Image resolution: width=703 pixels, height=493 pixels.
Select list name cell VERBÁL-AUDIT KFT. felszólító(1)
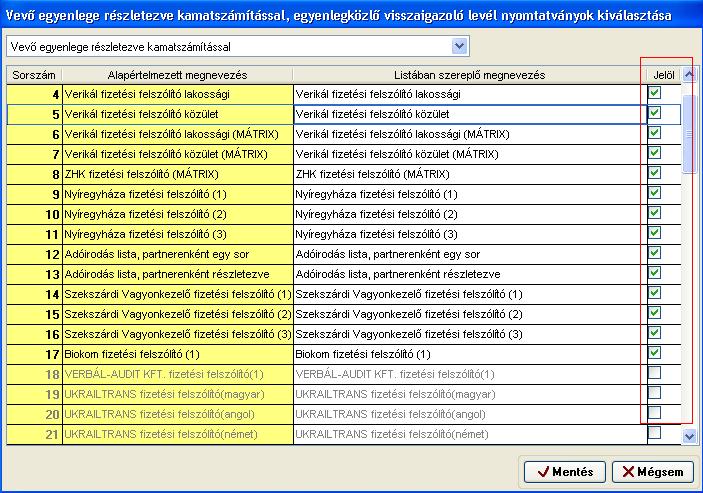click(x=470, y=374)
